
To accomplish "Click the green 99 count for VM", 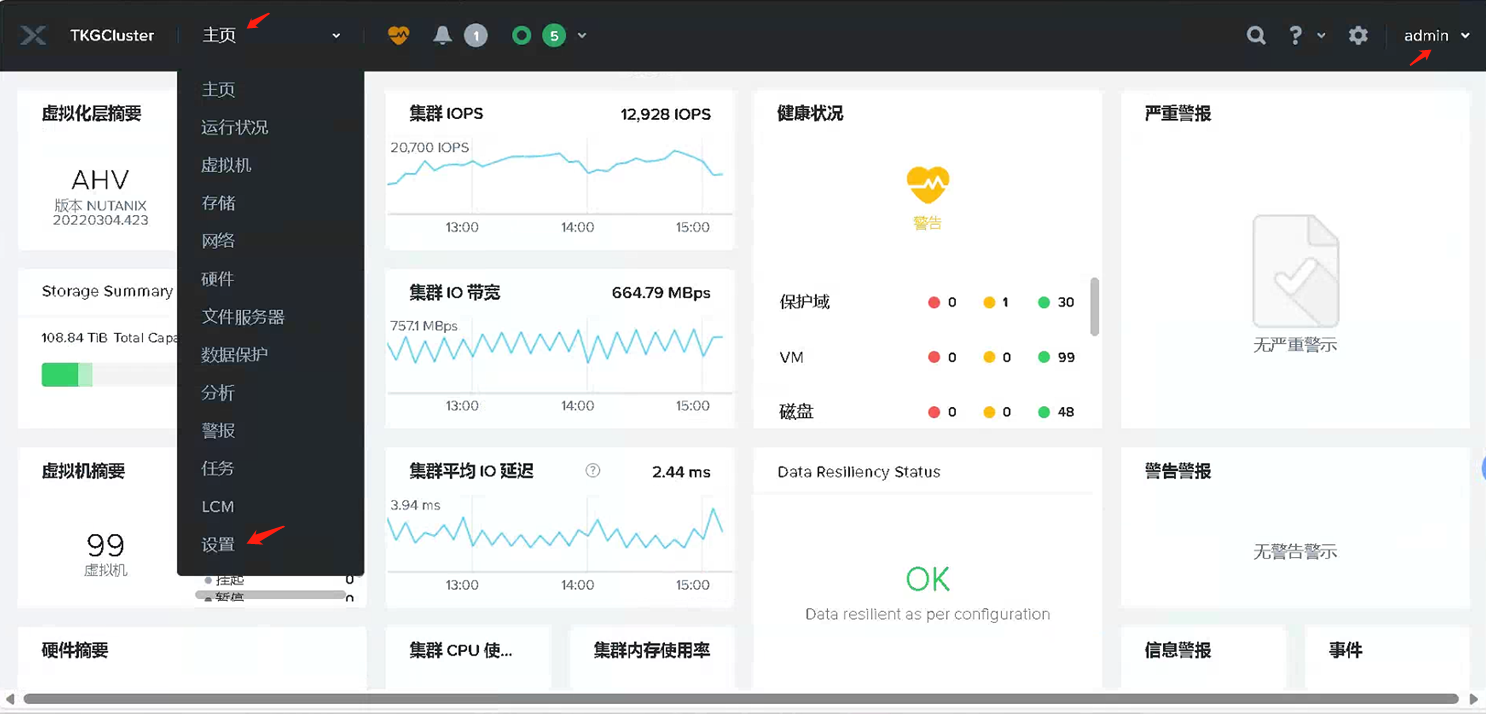I will (x=1066, y=357).
